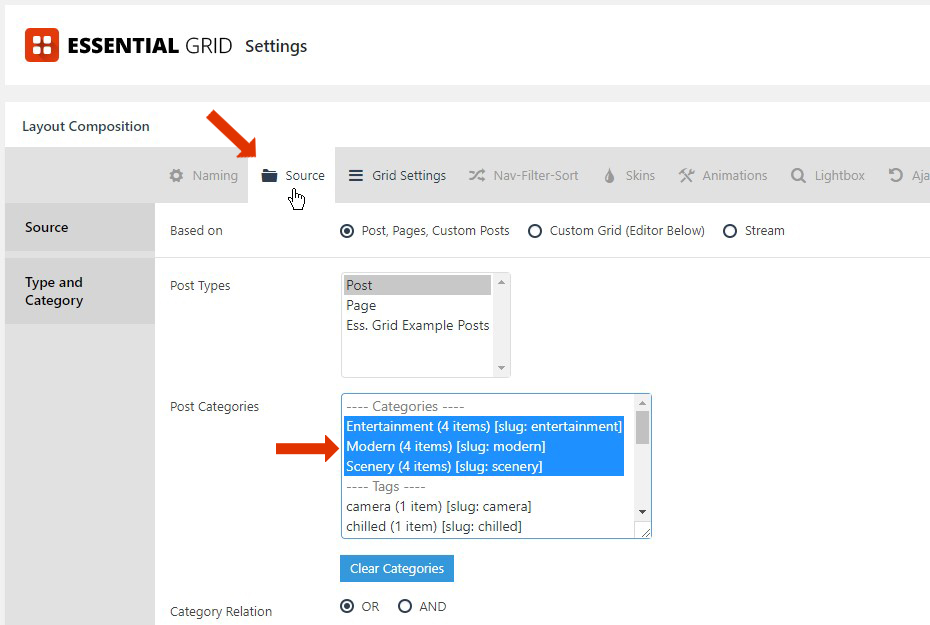930x625 pixels.
Task: Click Post Types list scroll-down arrow
Action: click(501, 368)
